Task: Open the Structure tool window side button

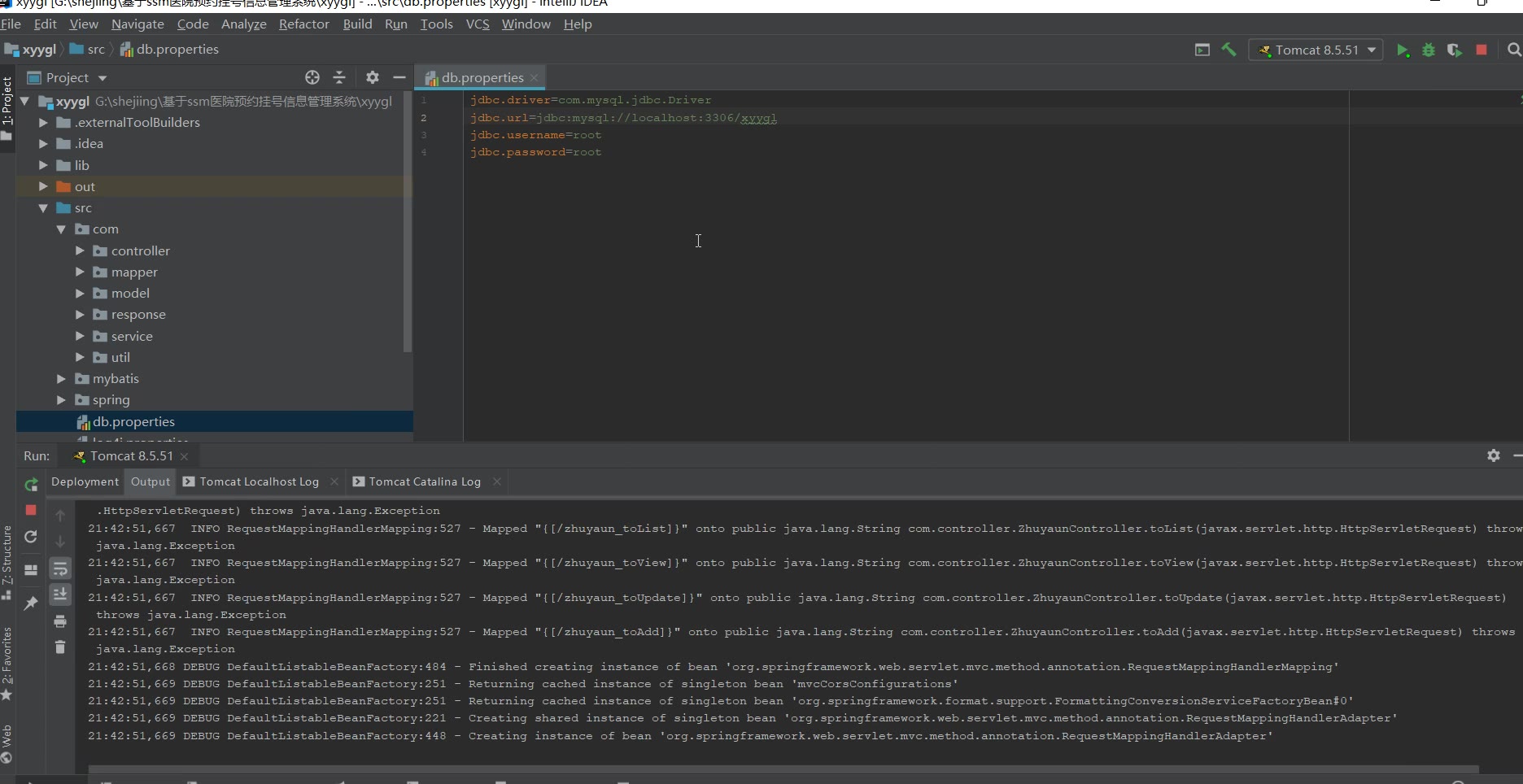Action: coord(7,561)
